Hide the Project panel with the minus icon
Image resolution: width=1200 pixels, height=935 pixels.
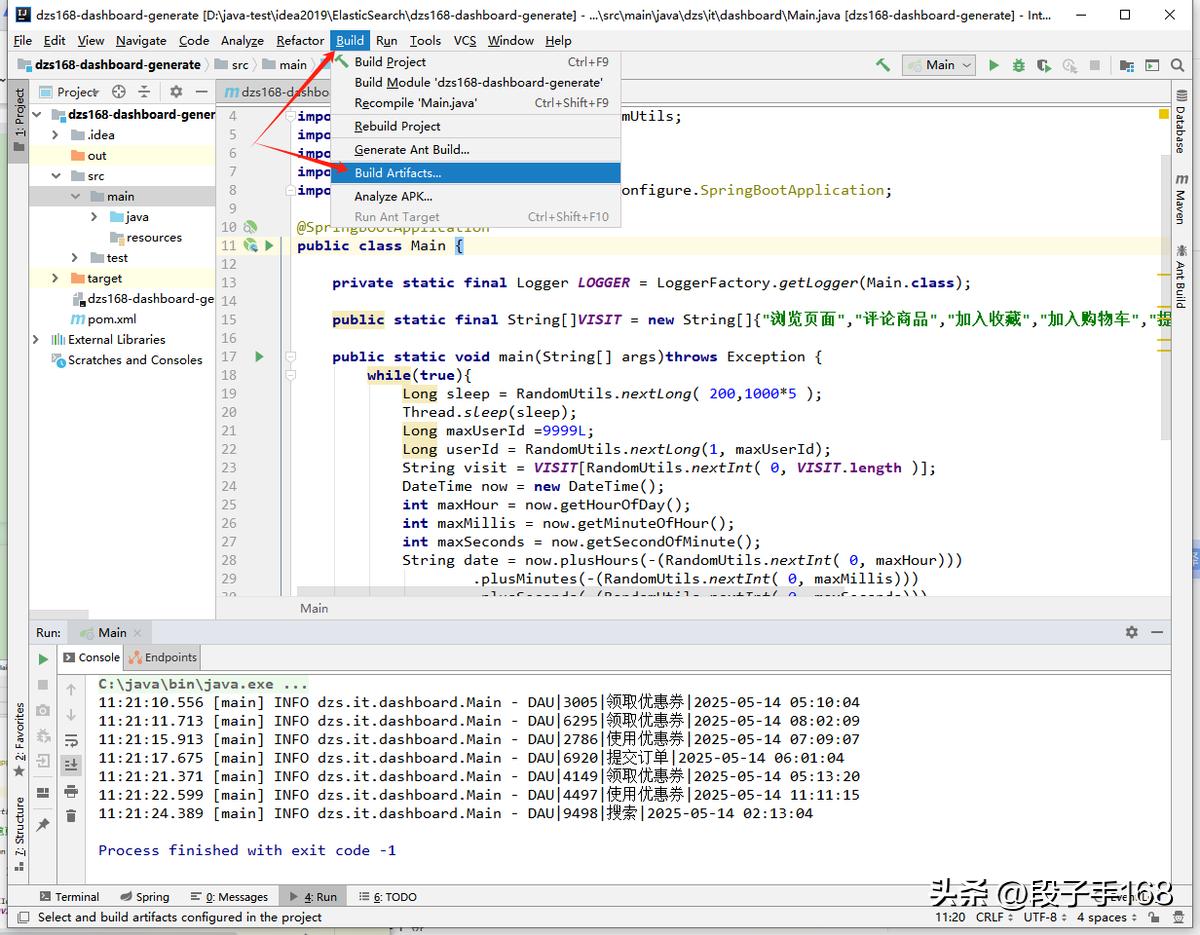[201, 91]
